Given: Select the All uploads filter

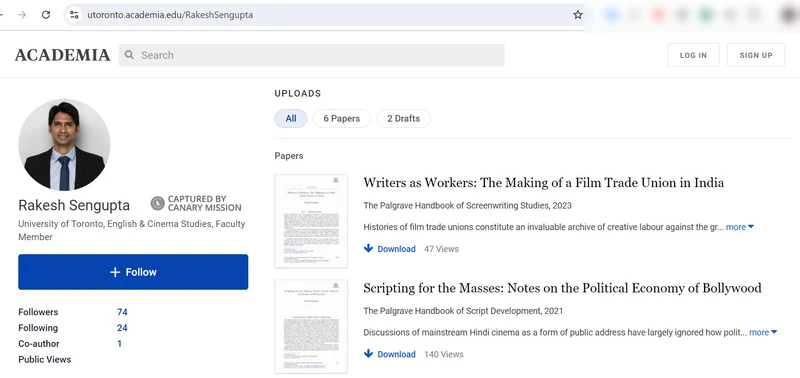Looking at the screenshot, I should click(291, 118).
